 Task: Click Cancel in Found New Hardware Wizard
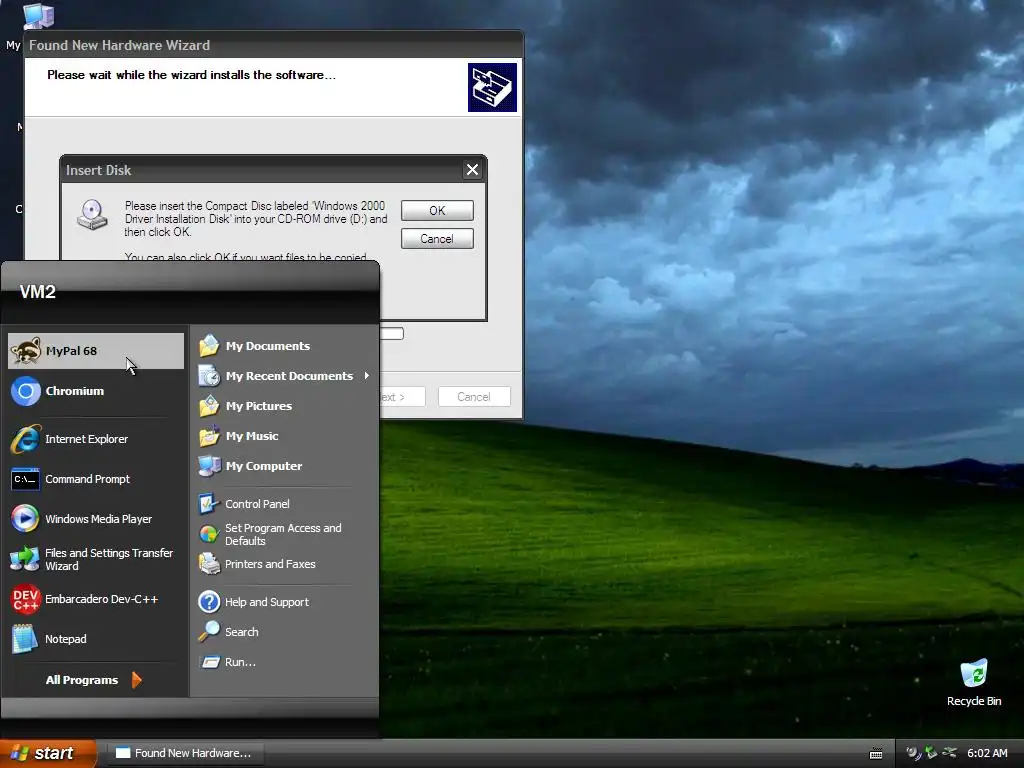(474, 396)
